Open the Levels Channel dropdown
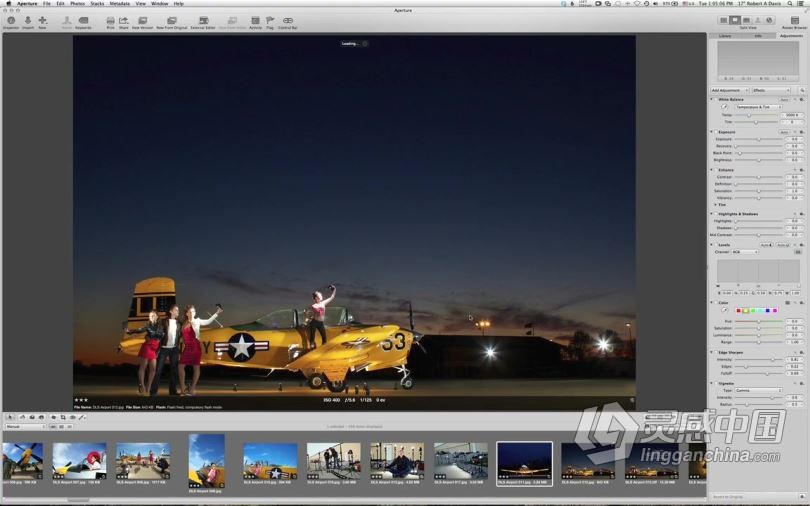The width and height of the screenshot is (810, 506). pos(744,252)
